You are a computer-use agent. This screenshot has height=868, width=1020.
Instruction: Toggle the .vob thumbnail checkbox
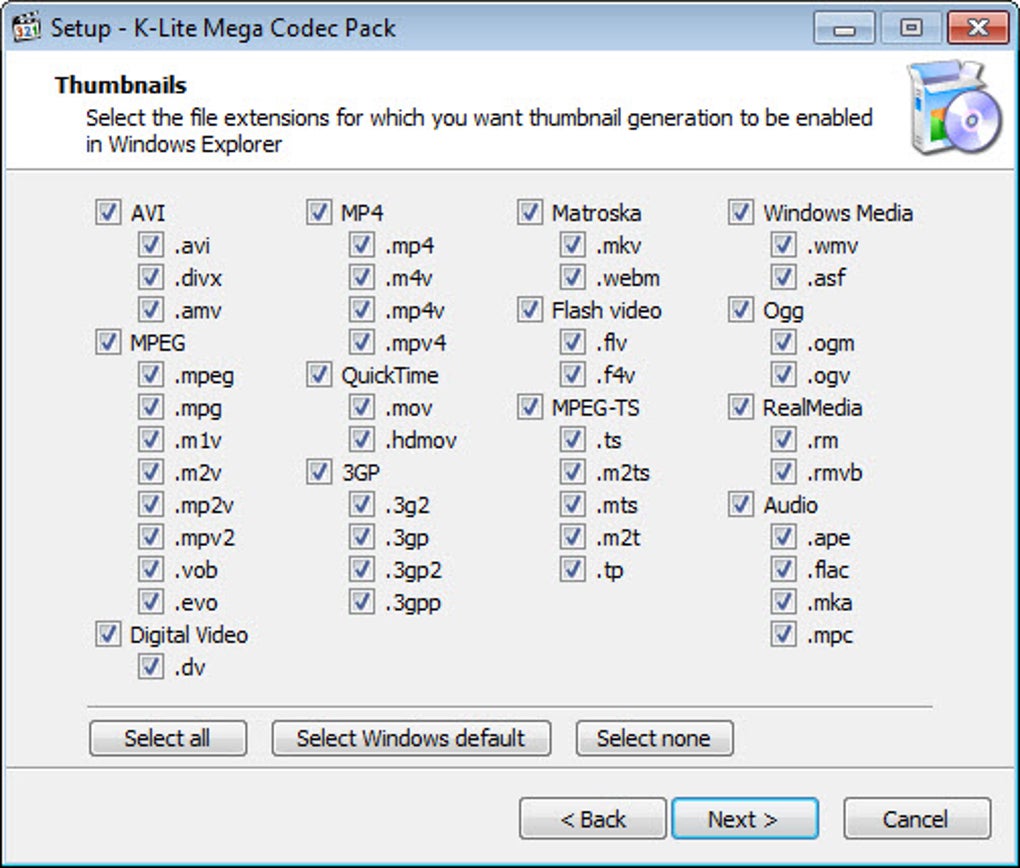(x=151, y=570)
